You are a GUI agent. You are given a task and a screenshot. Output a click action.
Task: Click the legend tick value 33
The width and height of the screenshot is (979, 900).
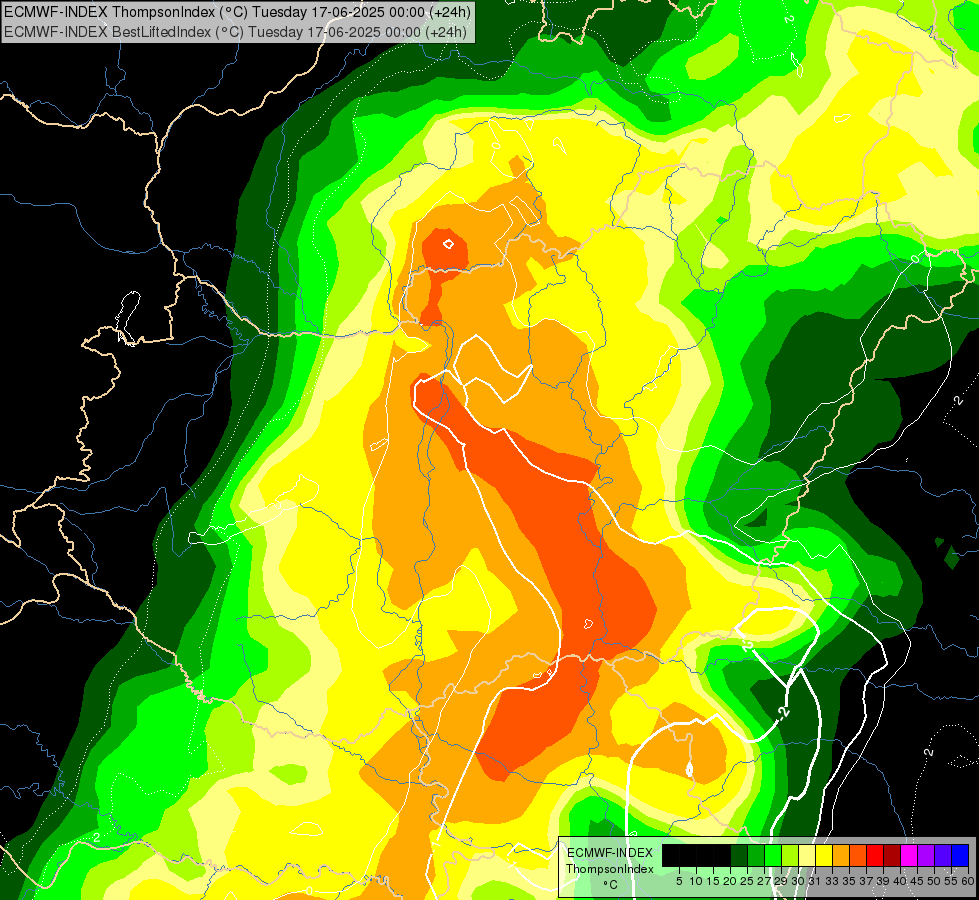pyautogui.click(x=832, y=881)
